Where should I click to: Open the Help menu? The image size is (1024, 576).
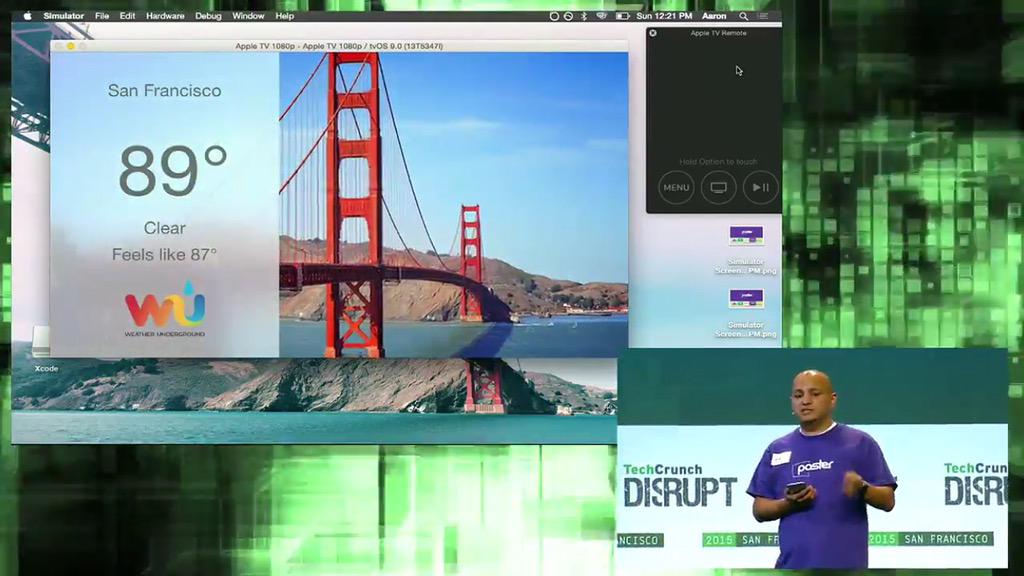pyautogui.click(x=285, y=16)
